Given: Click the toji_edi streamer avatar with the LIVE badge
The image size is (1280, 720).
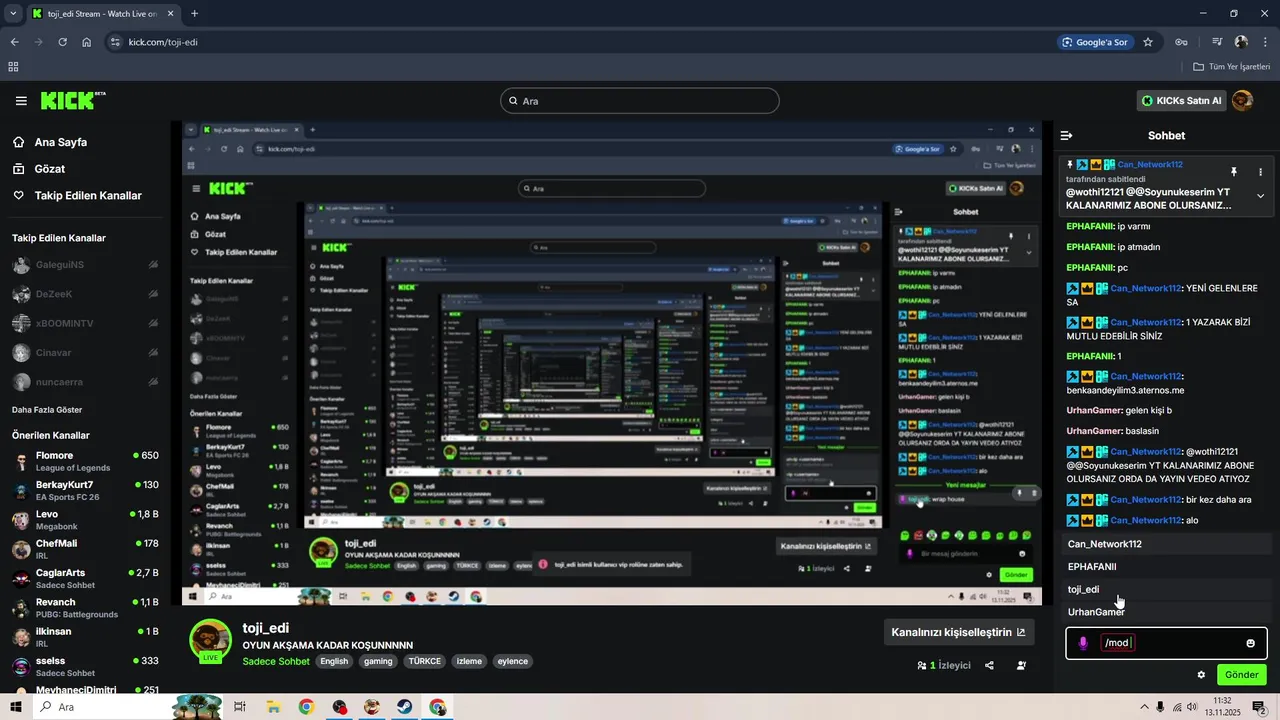Looking at the screenshot, I should (211, 641).
